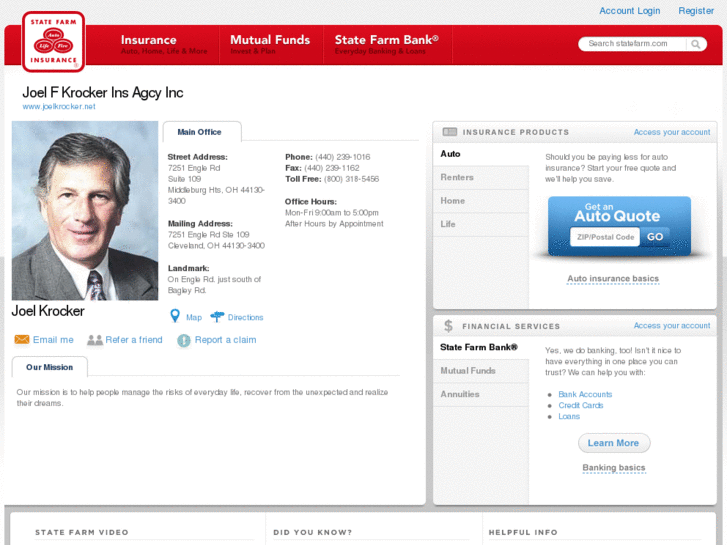Click the search magnifier icon
The width and height of the screenshot is (727, 545).
(695, 44)
